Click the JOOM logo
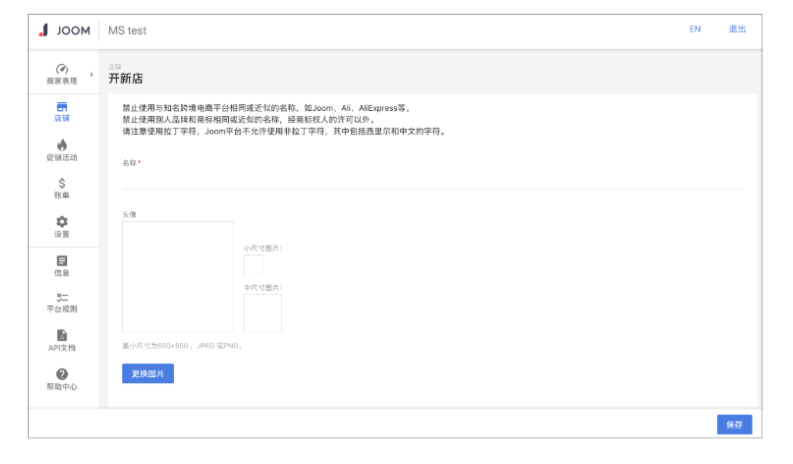Image resolution: width=793 pixels, height=464 pixels. point(65,30)
